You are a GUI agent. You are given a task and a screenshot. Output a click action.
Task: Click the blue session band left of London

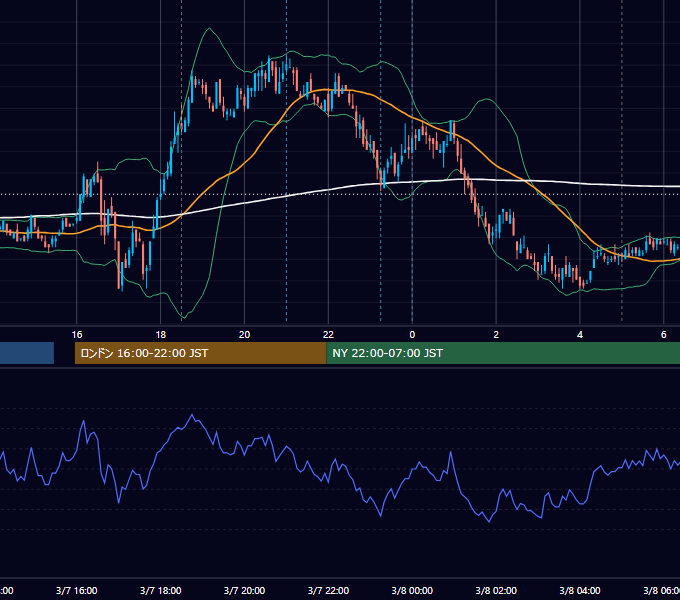point(27,353)
